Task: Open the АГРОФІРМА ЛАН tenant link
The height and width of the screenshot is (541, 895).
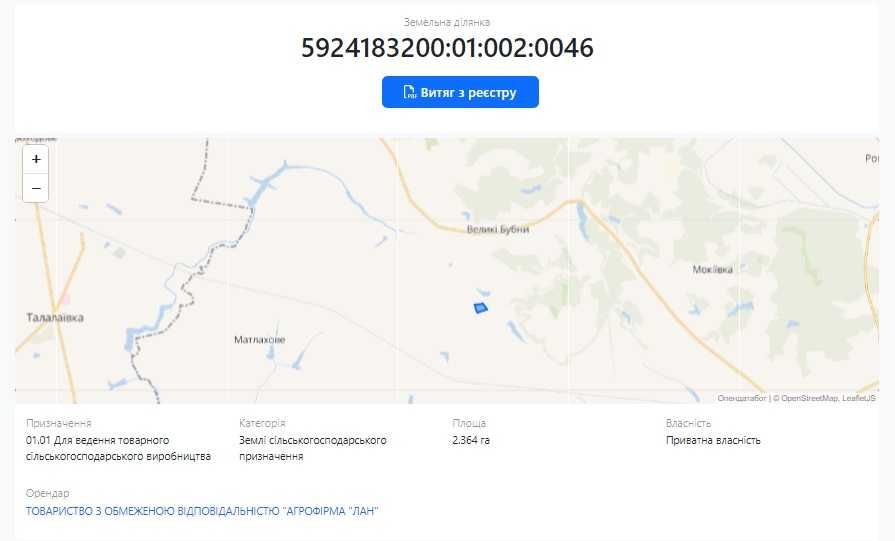Action: tap(202, 511)
